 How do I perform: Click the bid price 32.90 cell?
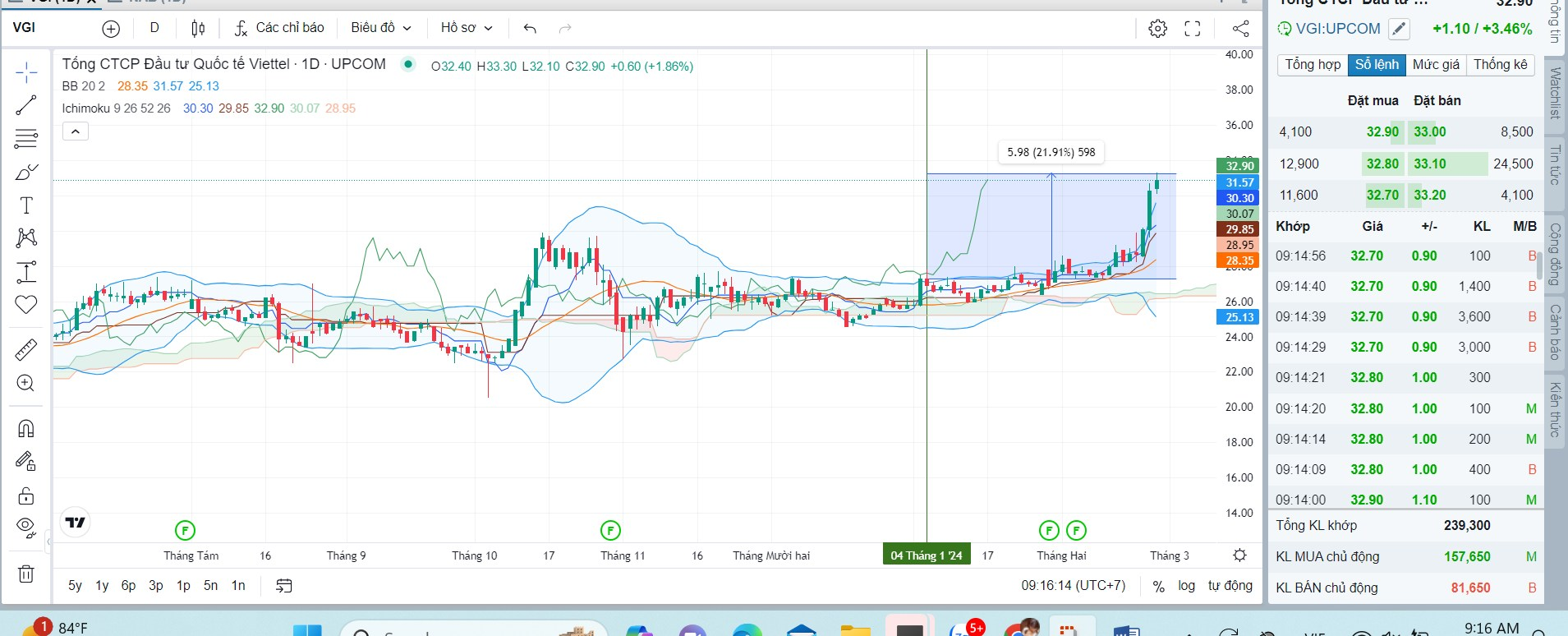pos(1382,131)
